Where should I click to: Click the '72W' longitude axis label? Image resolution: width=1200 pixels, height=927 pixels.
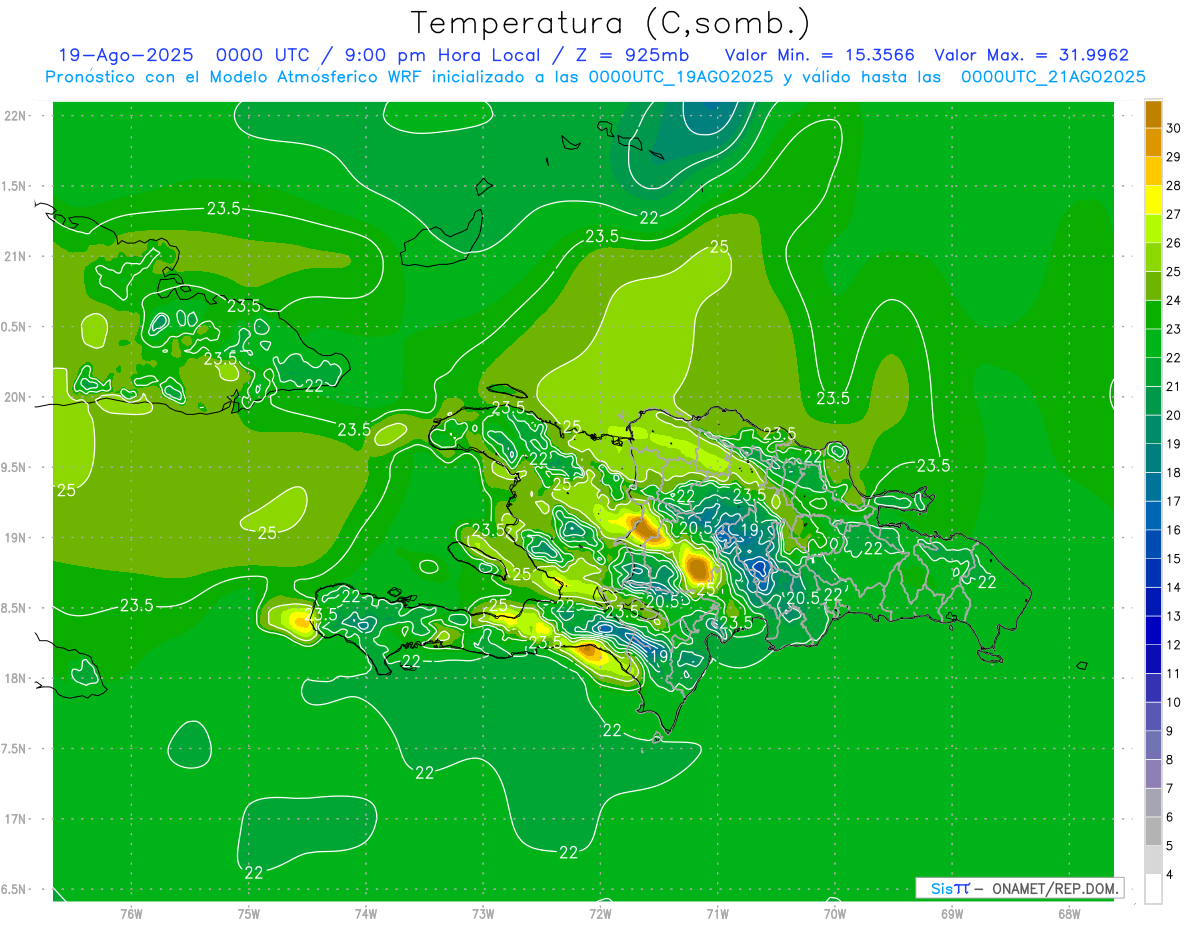click(x=600, y=913)
